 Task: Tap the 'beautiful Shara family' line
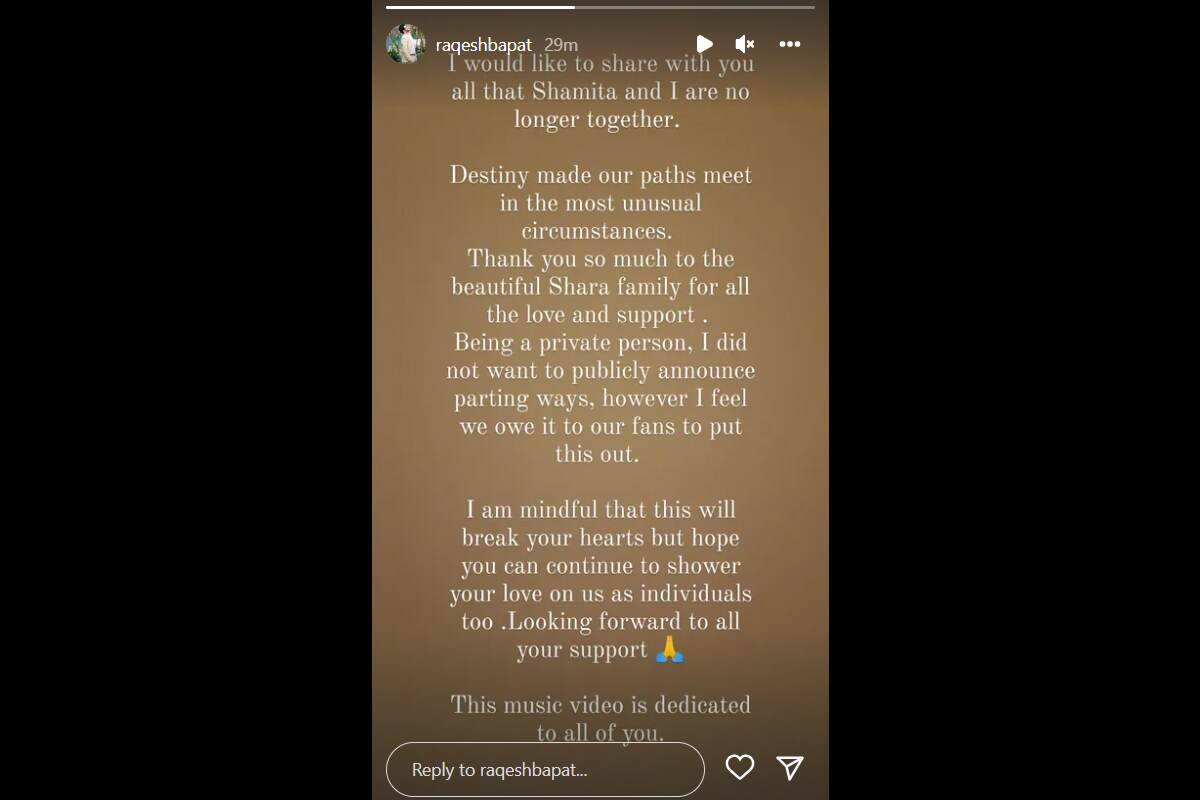click(x=600, y=287)
